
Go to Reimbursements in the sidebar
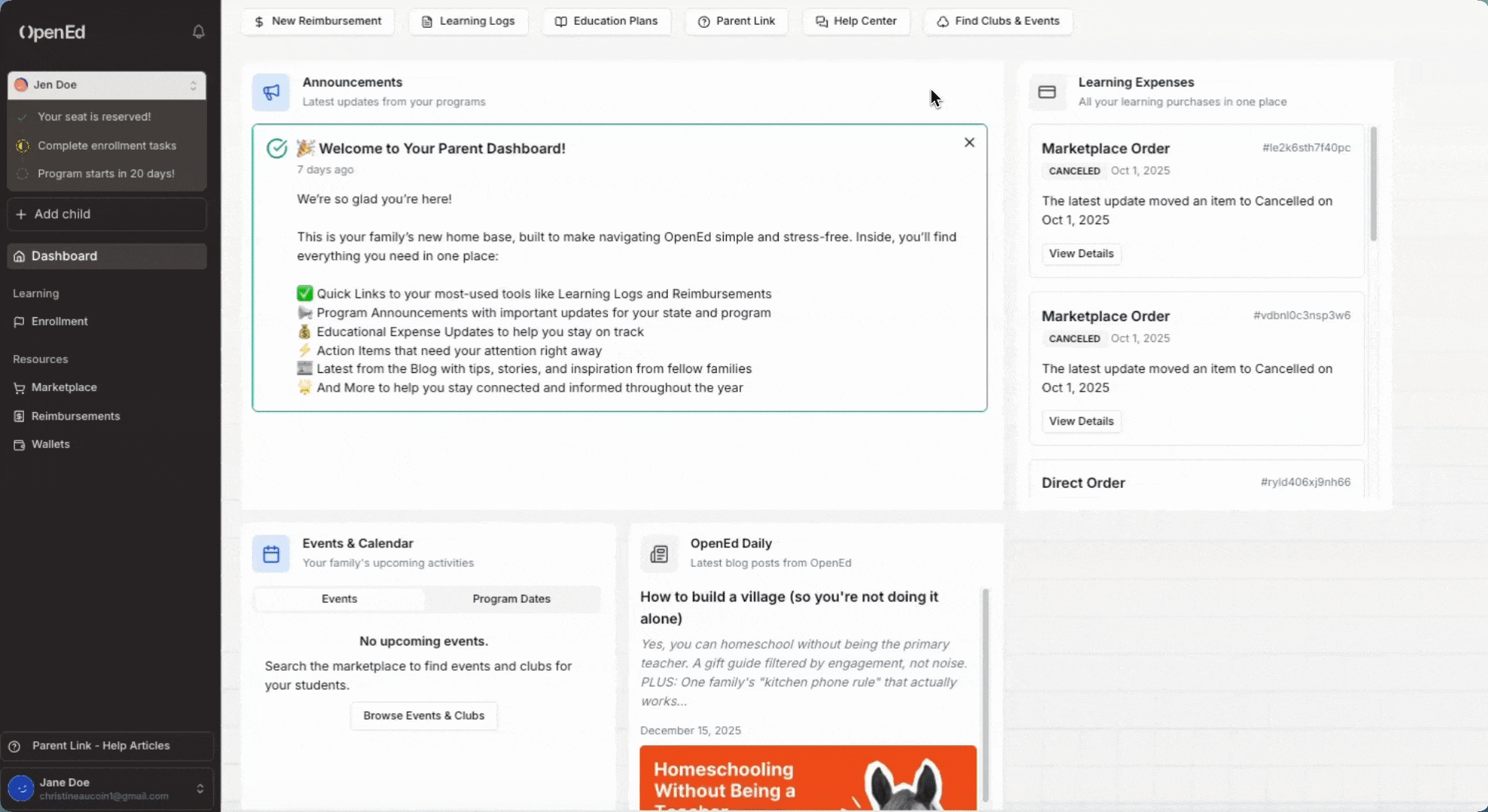pyautogui.click(x=75, y=416)
